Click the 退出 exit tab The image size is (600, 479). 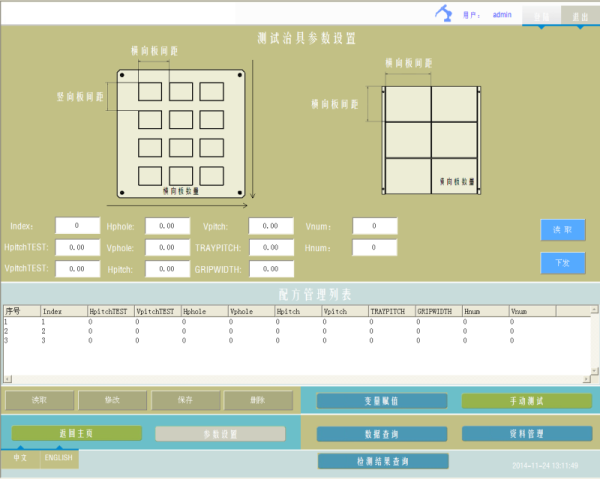579,16
